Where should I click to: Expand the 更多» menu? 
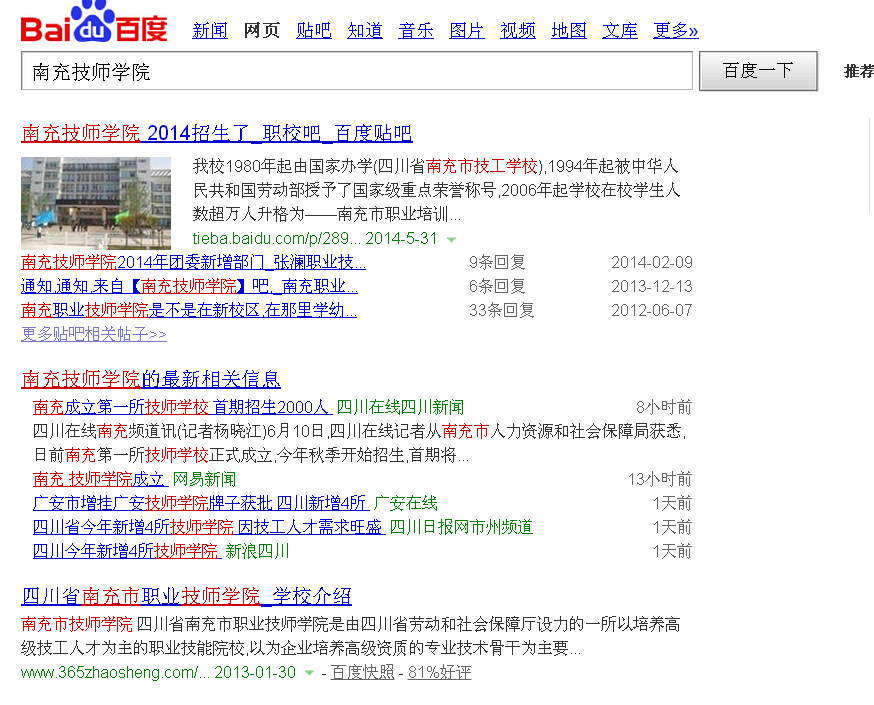[676, 30]
